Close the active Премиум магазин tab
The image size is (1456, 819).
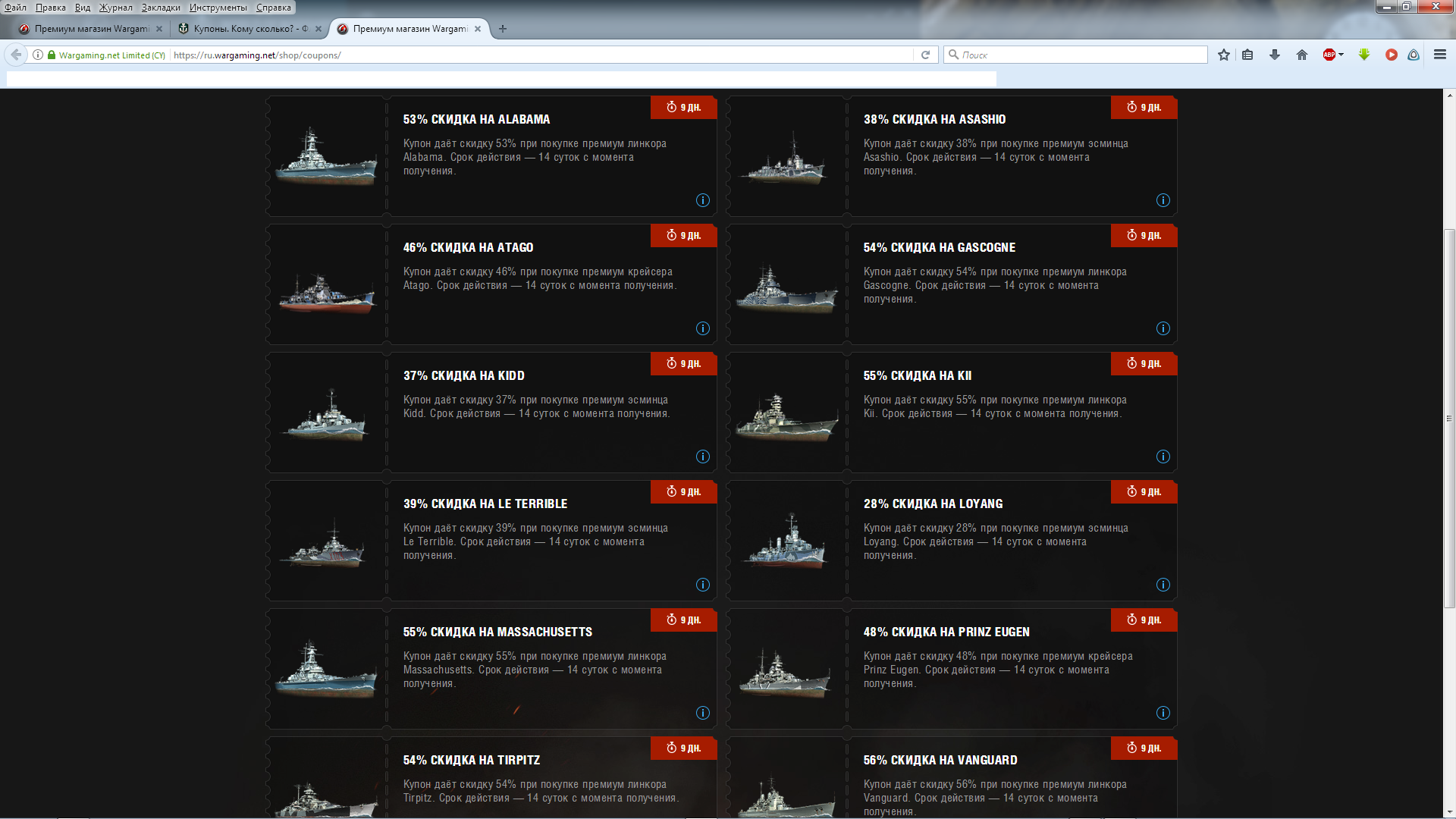click(x=478, y=29)
